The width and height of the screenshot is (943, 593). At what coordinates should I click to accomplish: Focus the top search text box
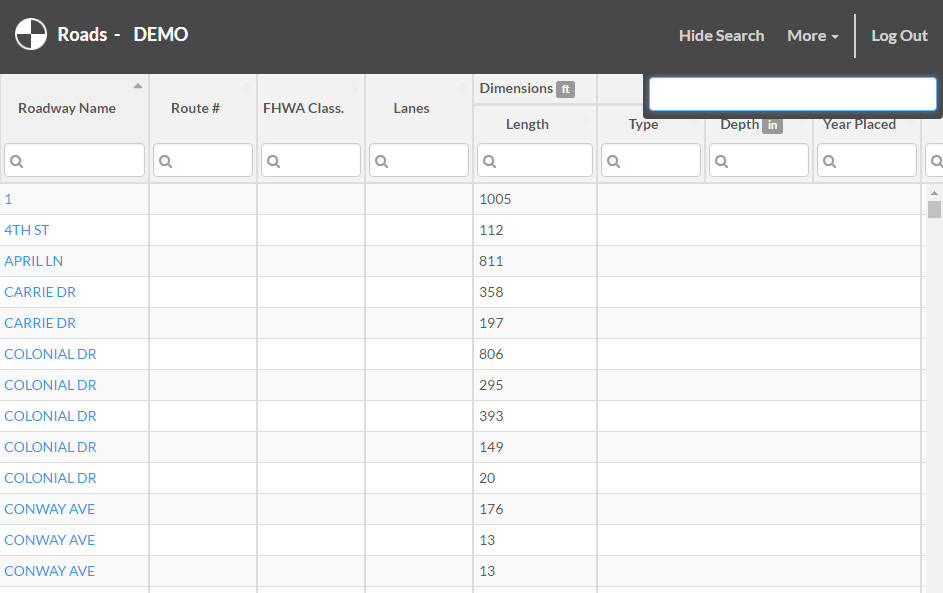click(793, 94)
